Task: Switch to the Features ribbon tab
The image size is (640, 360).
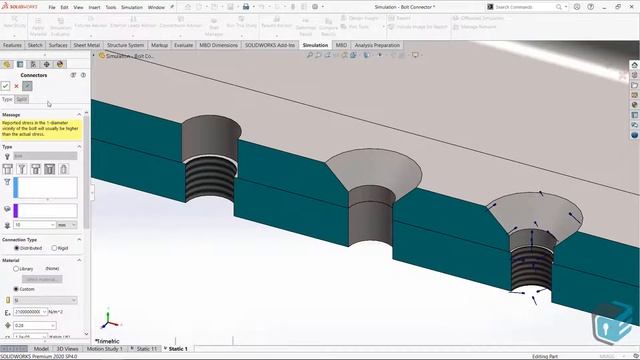Action: tap(12, 45)
